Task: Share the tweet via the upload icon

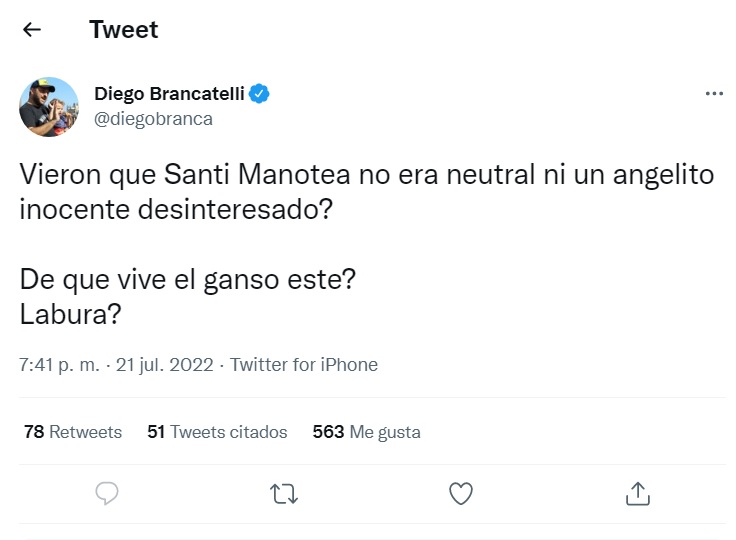Action: 637,493
